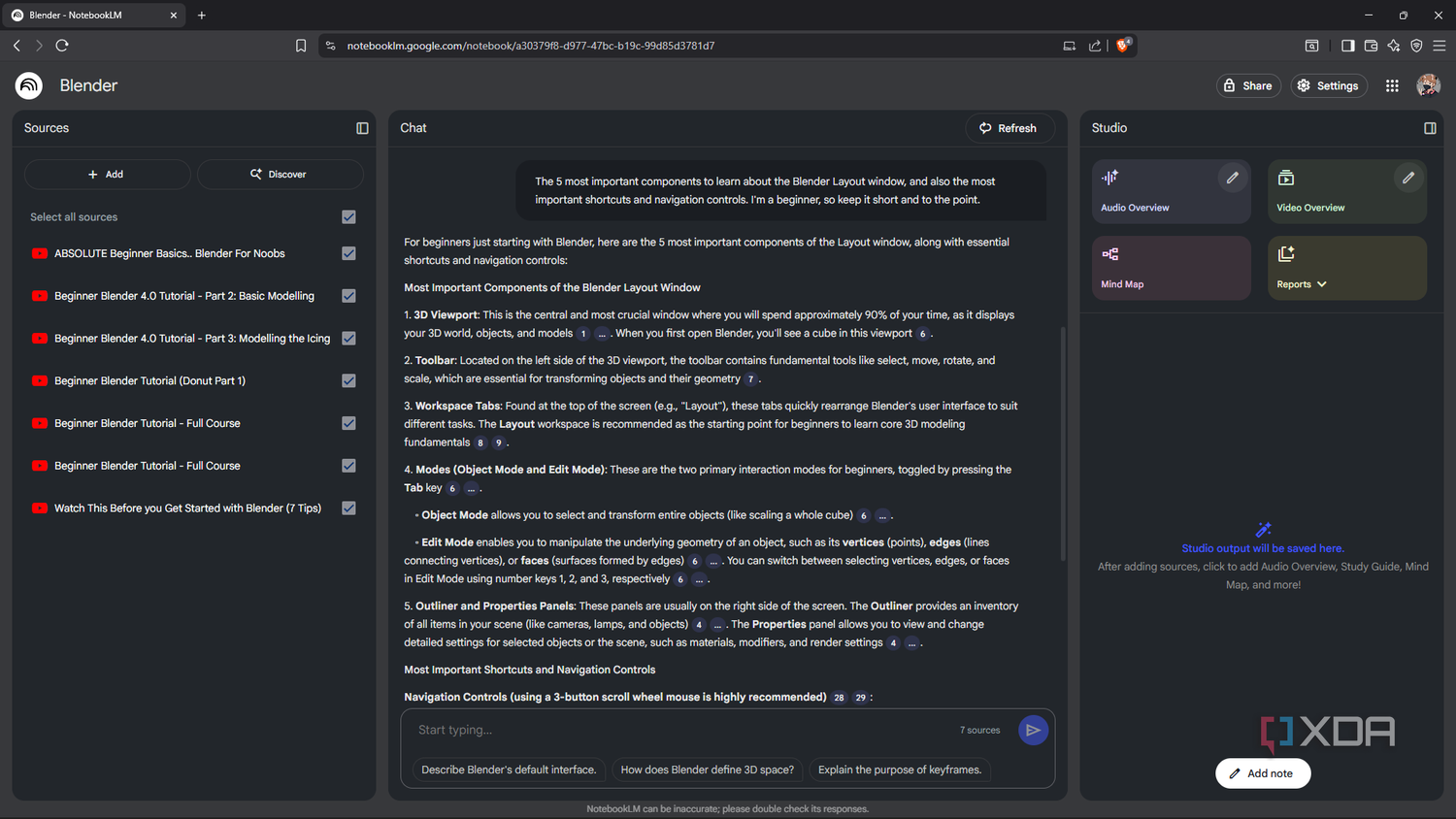The height and width of the screenshot is (819, 1456).
Task: Select 'Describe Blender's default interface.' suggestion
Action: [509, 770]
